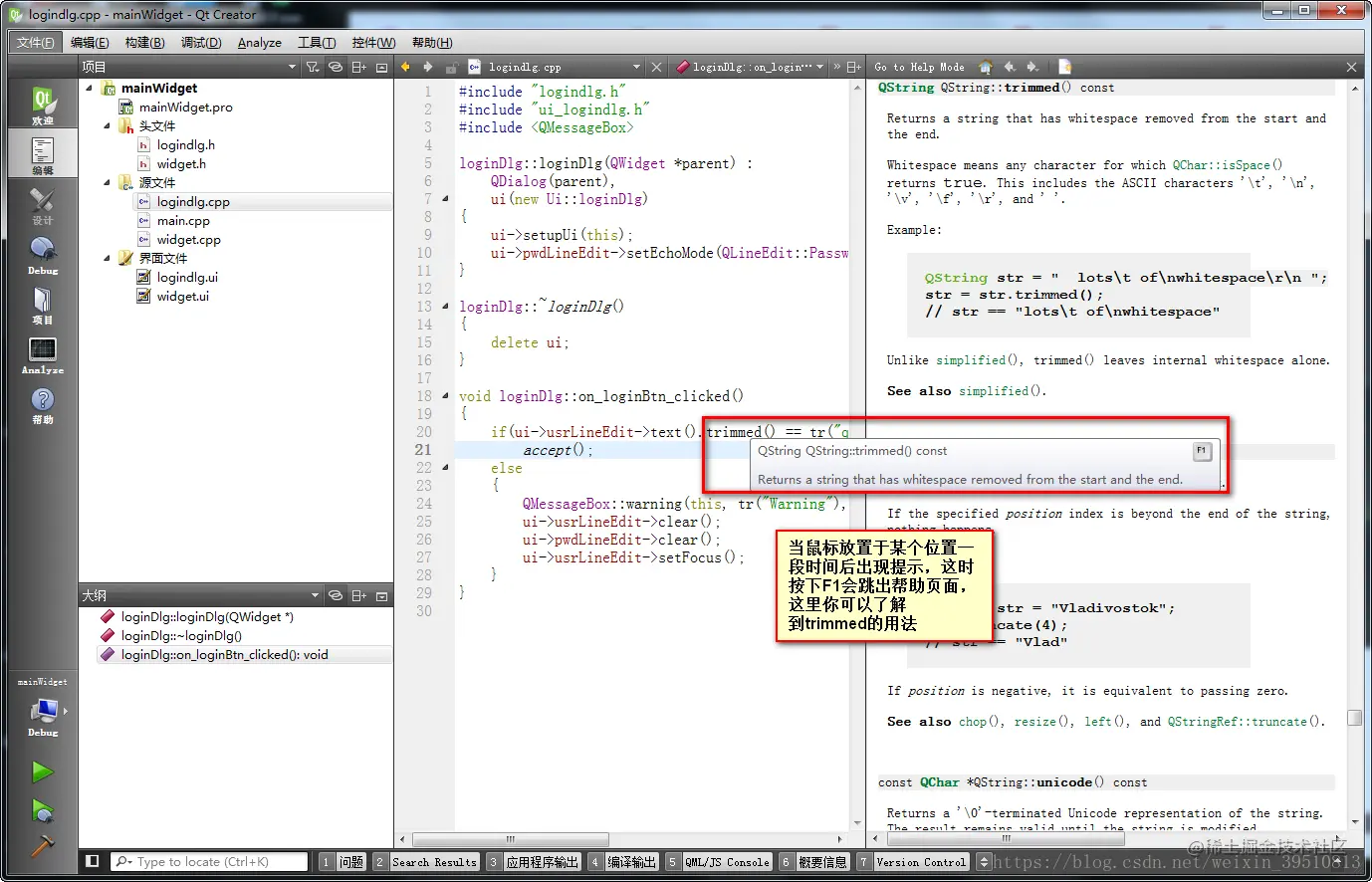Go to help home page
Screen dimensions: 1372x882
[x=986, y=67]
